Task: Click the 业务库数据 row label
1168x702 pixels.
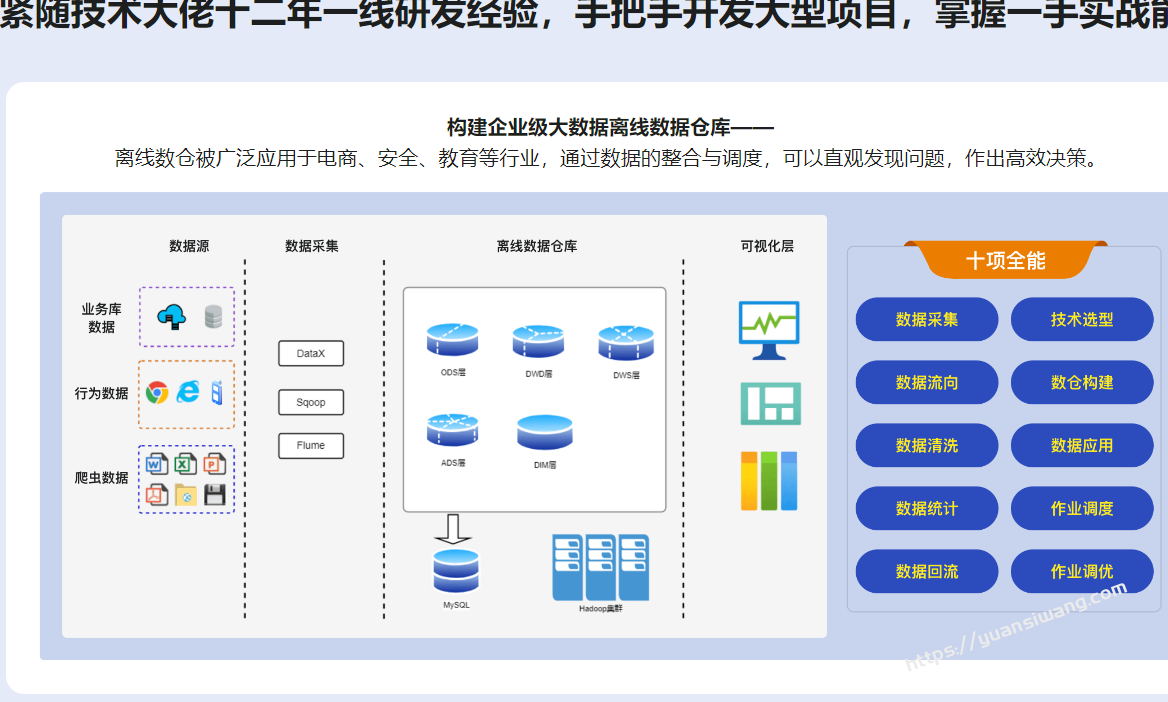Action: click(x=101, y=318)
